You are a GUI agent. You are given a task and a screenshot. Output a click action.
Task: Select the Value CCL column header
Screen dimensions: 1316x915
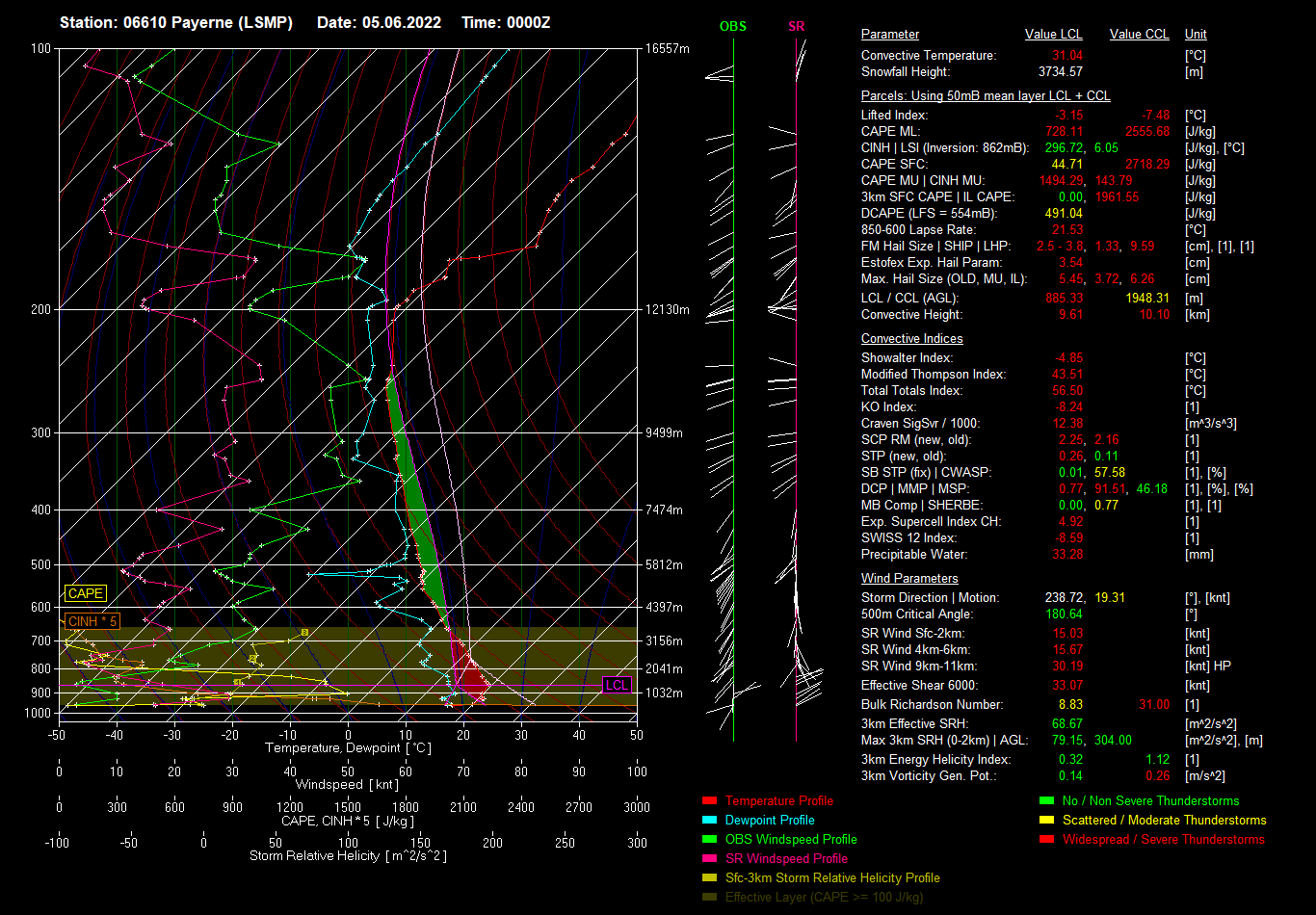click(1139, 35)
